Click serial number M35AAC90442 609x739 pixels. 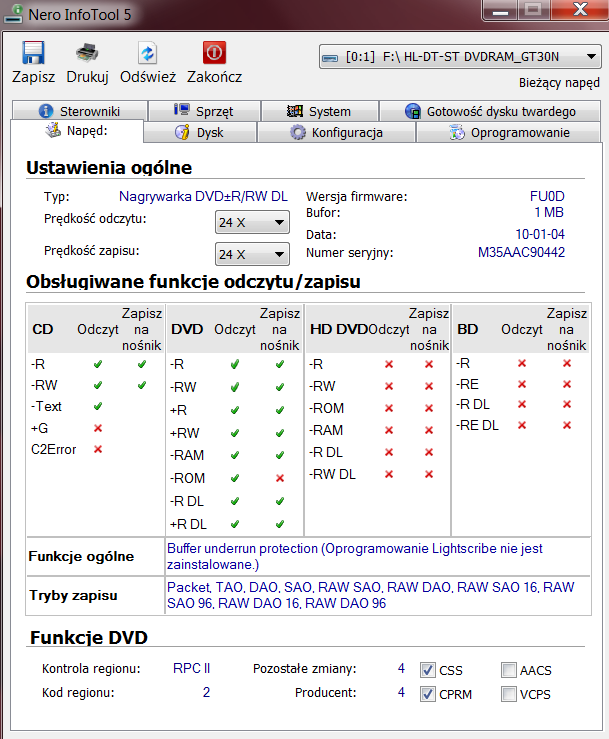[521, 253]
